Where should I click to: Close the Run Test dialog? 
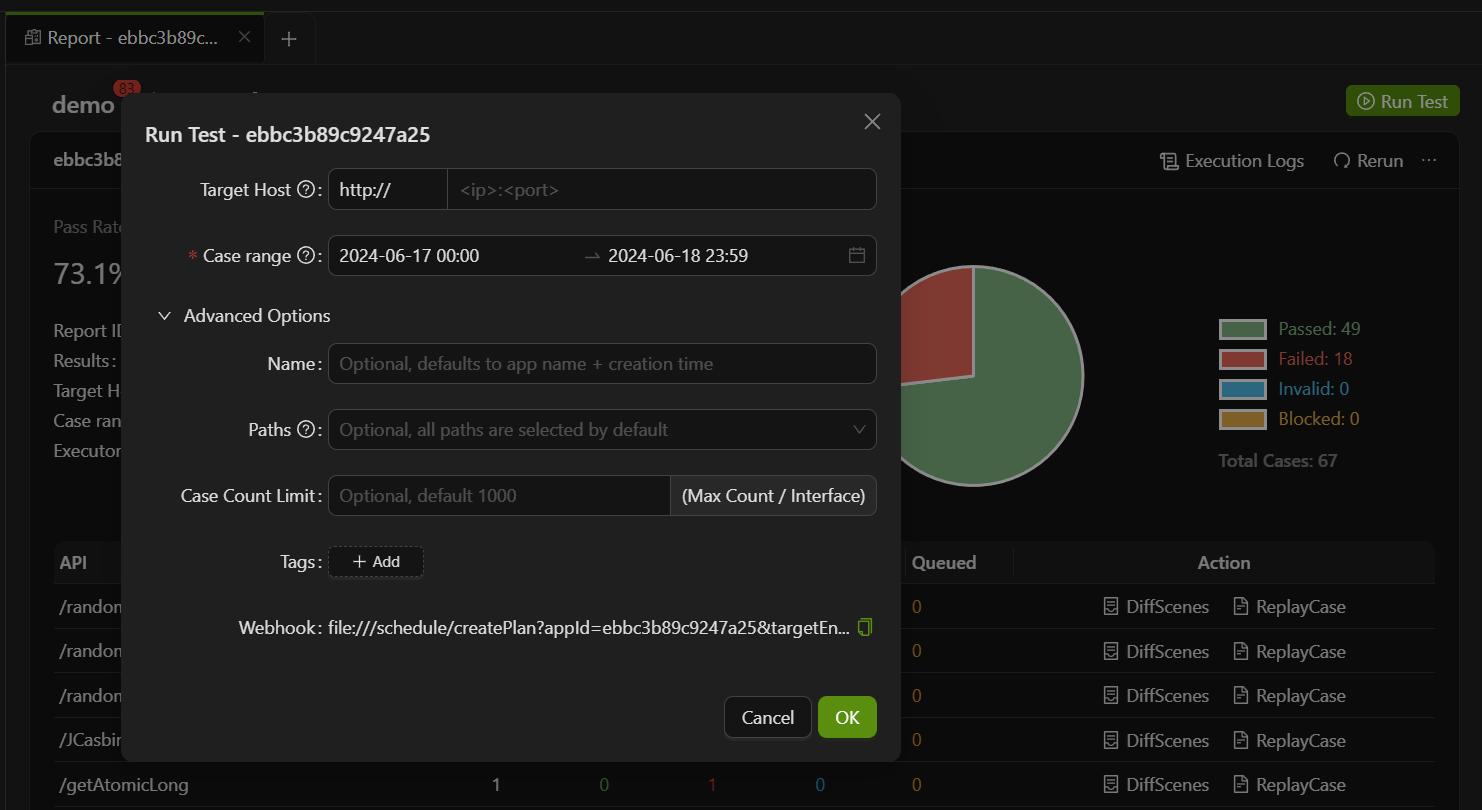point(872,122)
